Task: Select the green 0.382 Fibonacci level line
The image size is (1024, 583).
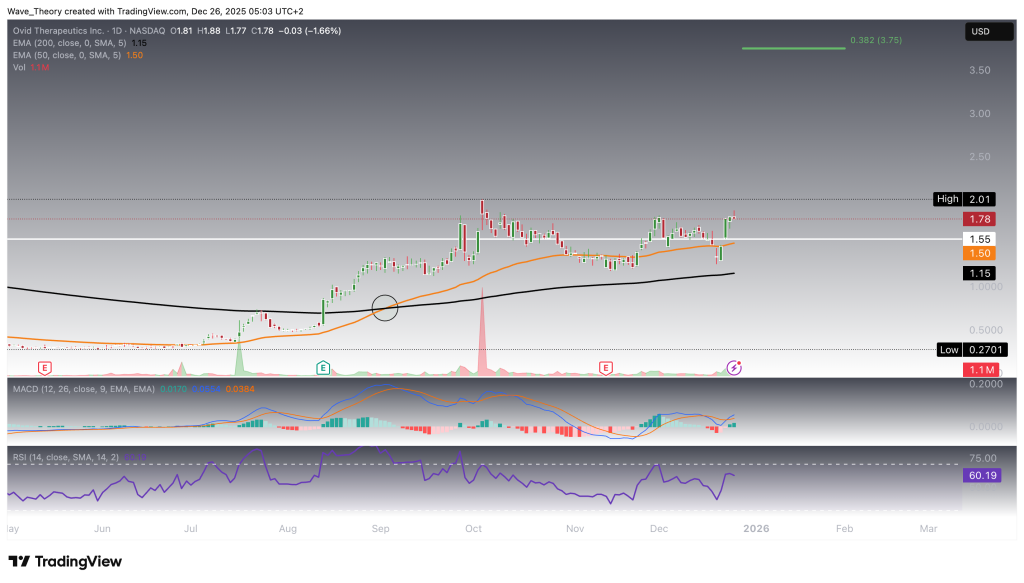Action: point(793,47)
